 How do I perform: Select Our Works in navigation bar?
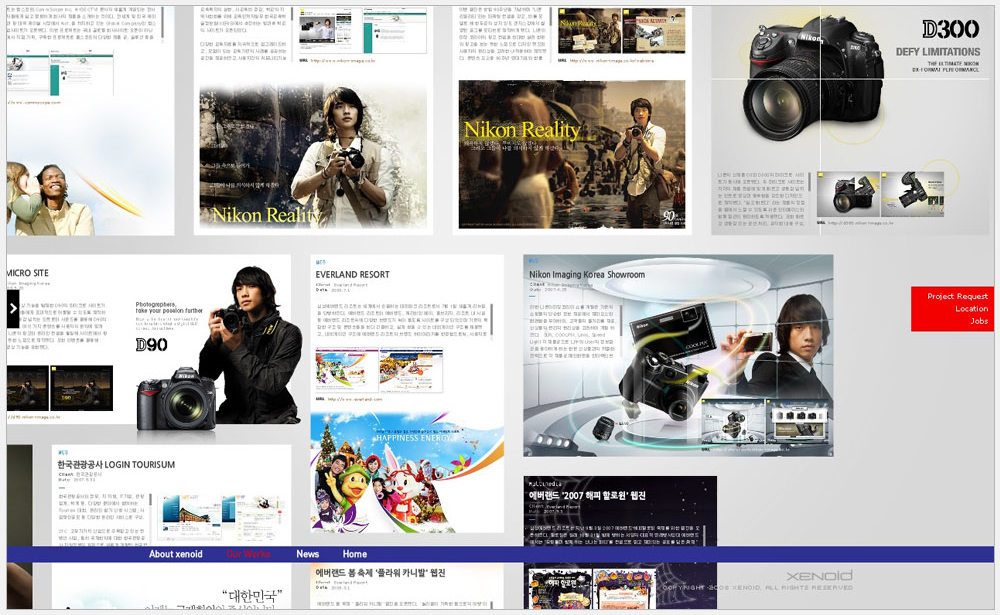pyautogui.click(x=248, y=554)
